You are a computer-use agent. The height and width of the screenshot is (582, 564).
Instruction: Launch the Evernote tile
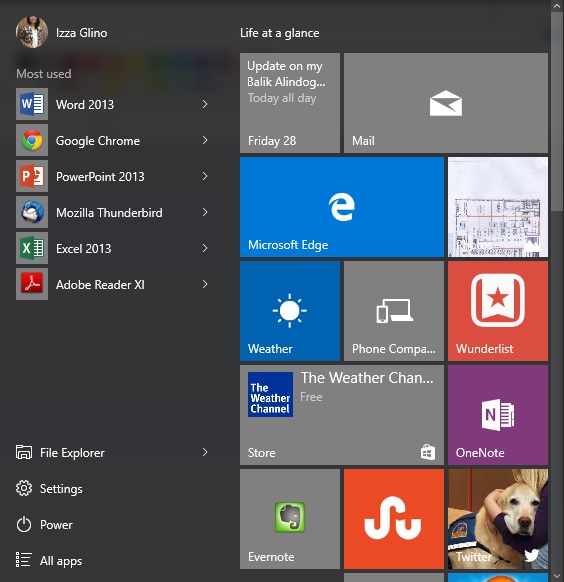click(x=290, y=519)
